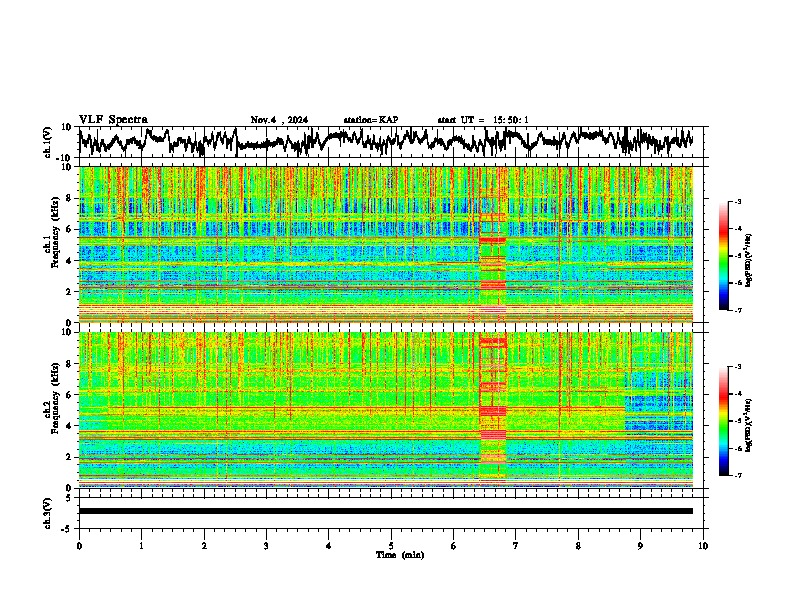The image size is (792, 612).
Task: Click the '-7' label on ch.2 color scale
Action: [x=738, y=476]
